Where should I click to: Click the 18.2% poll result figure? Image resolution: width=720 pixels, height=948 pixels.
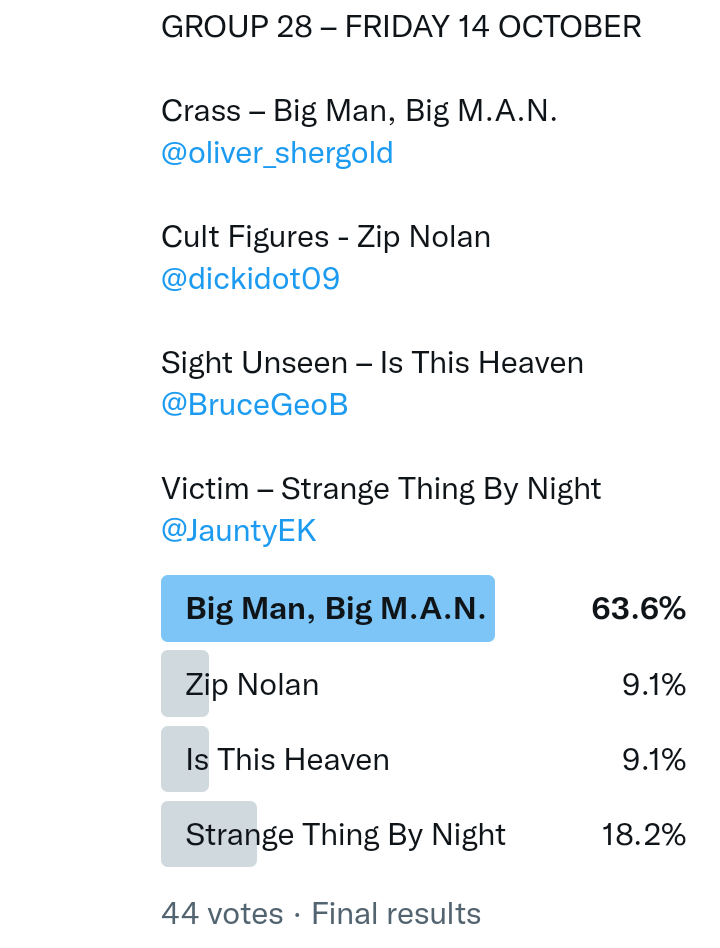[643, 834]
